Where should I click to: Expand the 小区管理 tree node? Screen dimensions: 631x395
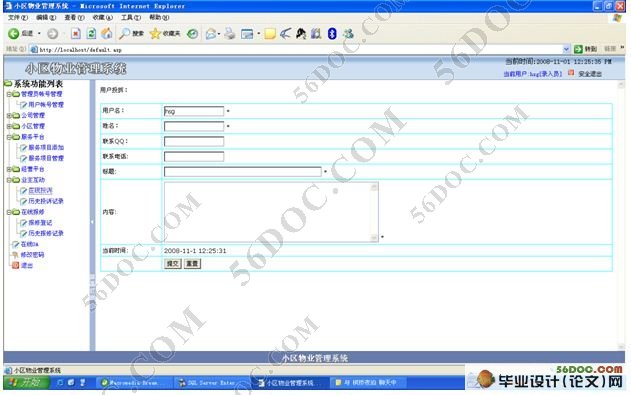(8, 126)
